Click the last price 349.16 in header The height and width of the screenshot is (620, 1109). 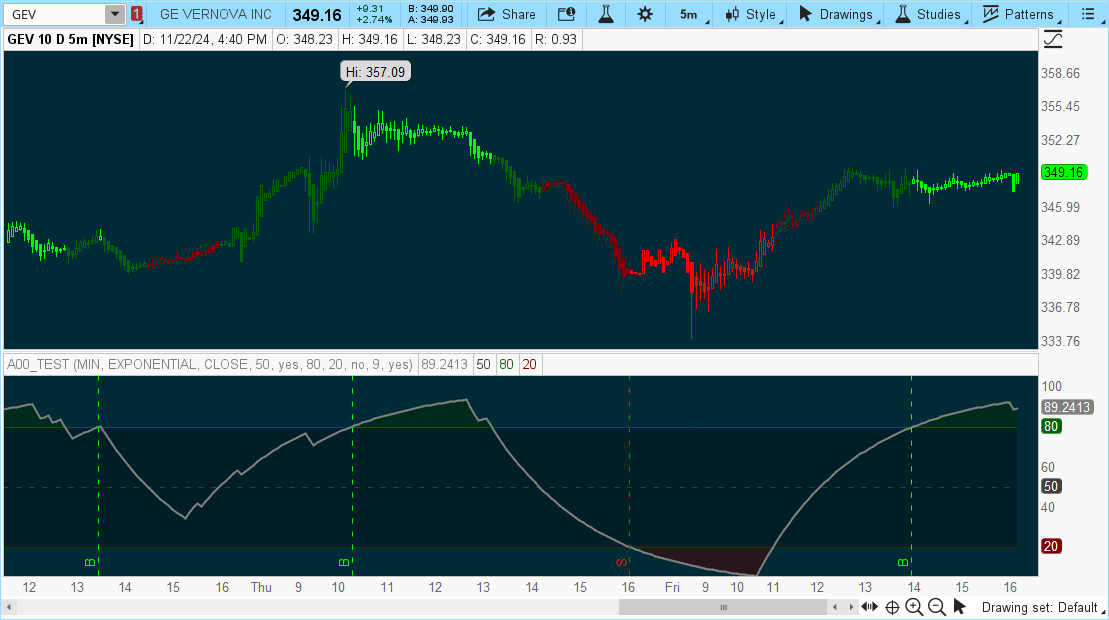(x=317, y=15)
